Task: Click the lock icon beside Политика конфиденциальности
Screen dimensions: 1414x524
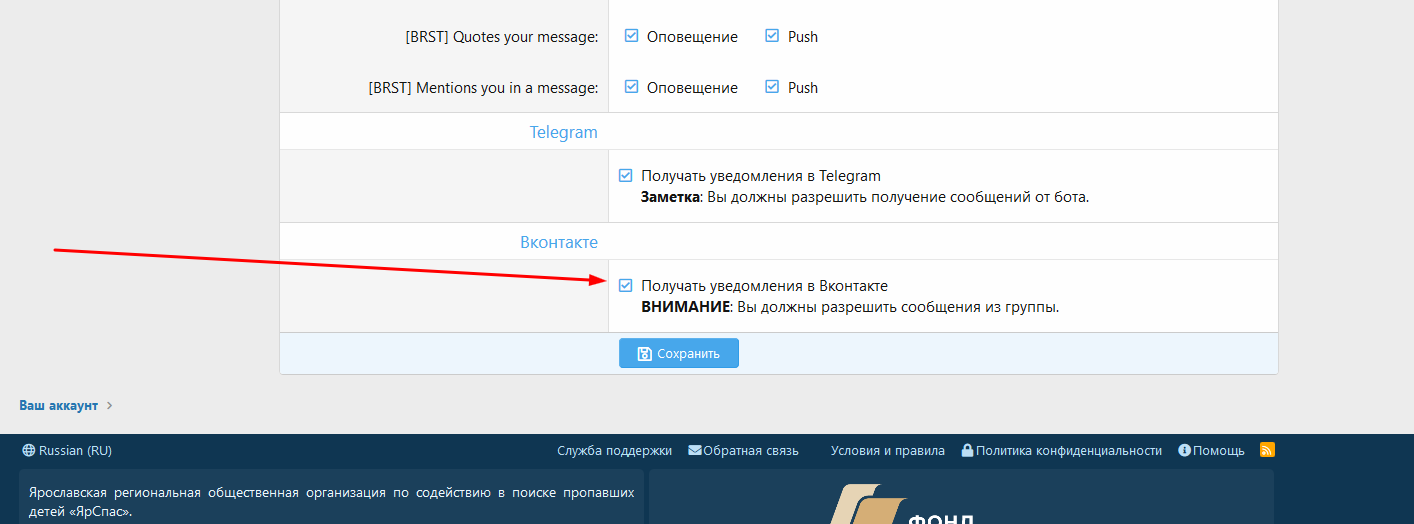Action: (x=967, y=451)
